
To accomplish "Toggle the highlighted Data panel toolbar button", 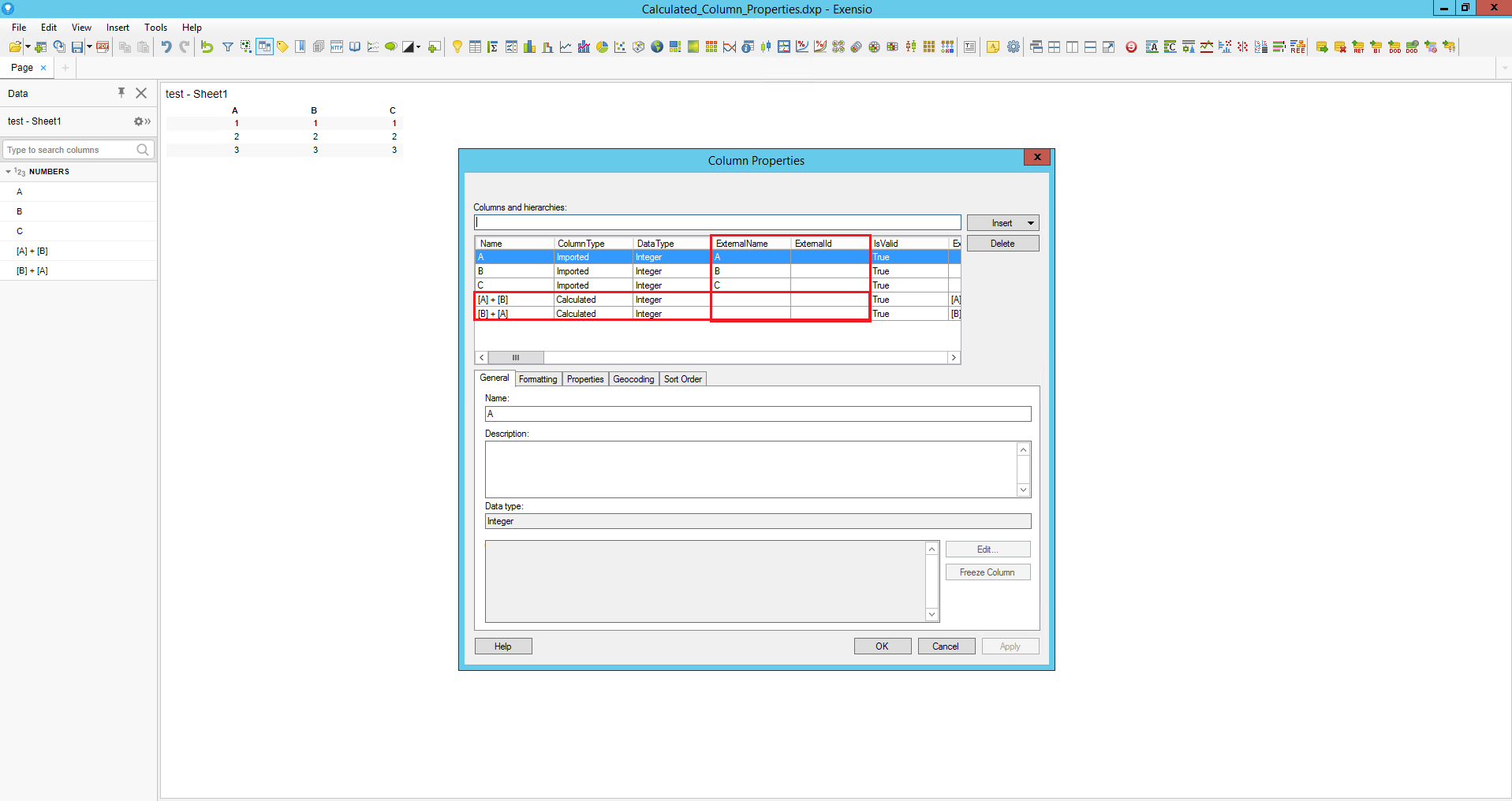I will coord(264,47).
